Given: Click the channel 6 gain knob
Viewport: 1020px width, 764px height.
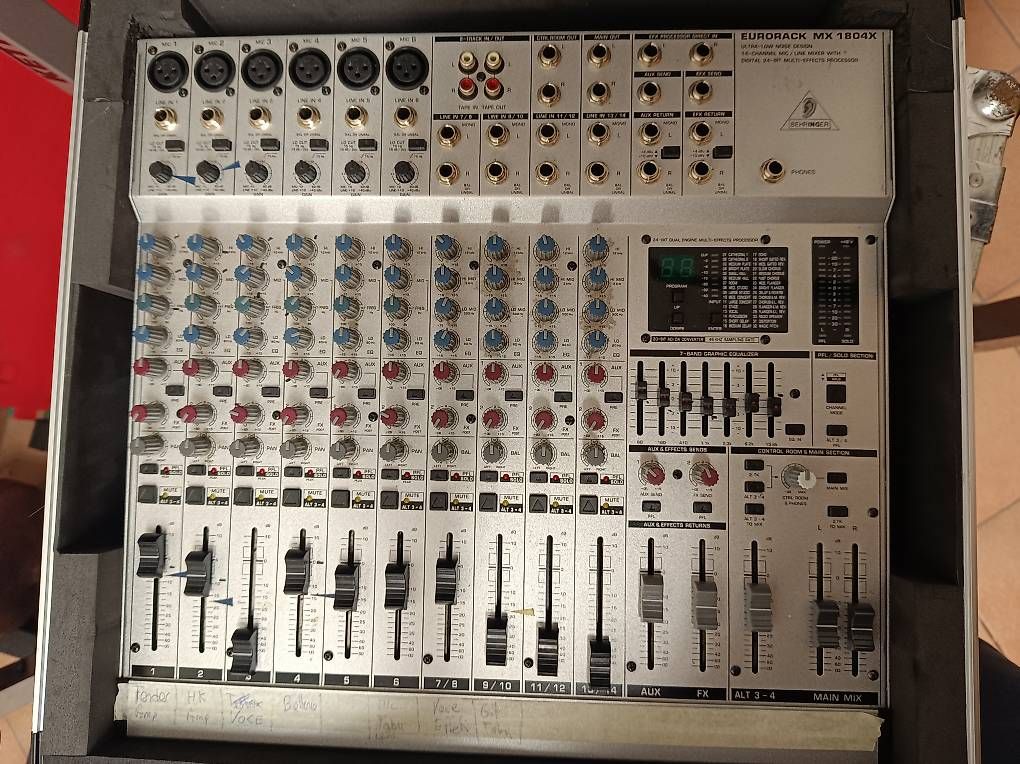Looking at the screenshot, I should tap(403, 172).
